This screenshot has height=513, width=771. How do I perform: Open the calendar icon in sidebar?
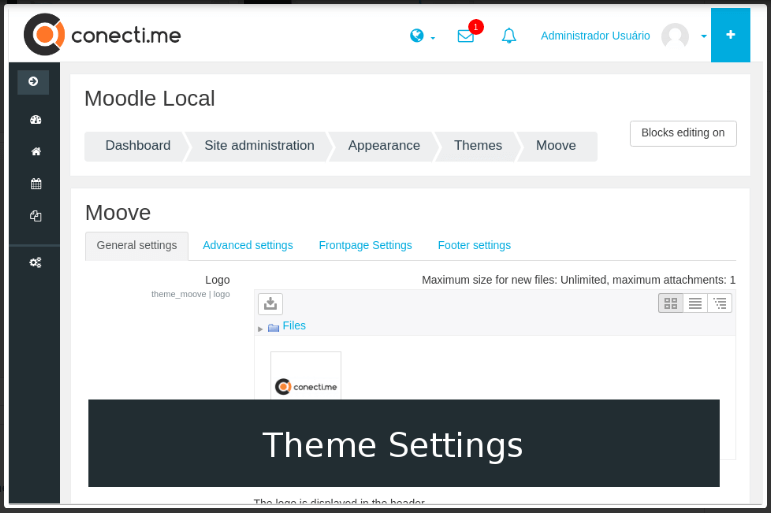[35, 184]
